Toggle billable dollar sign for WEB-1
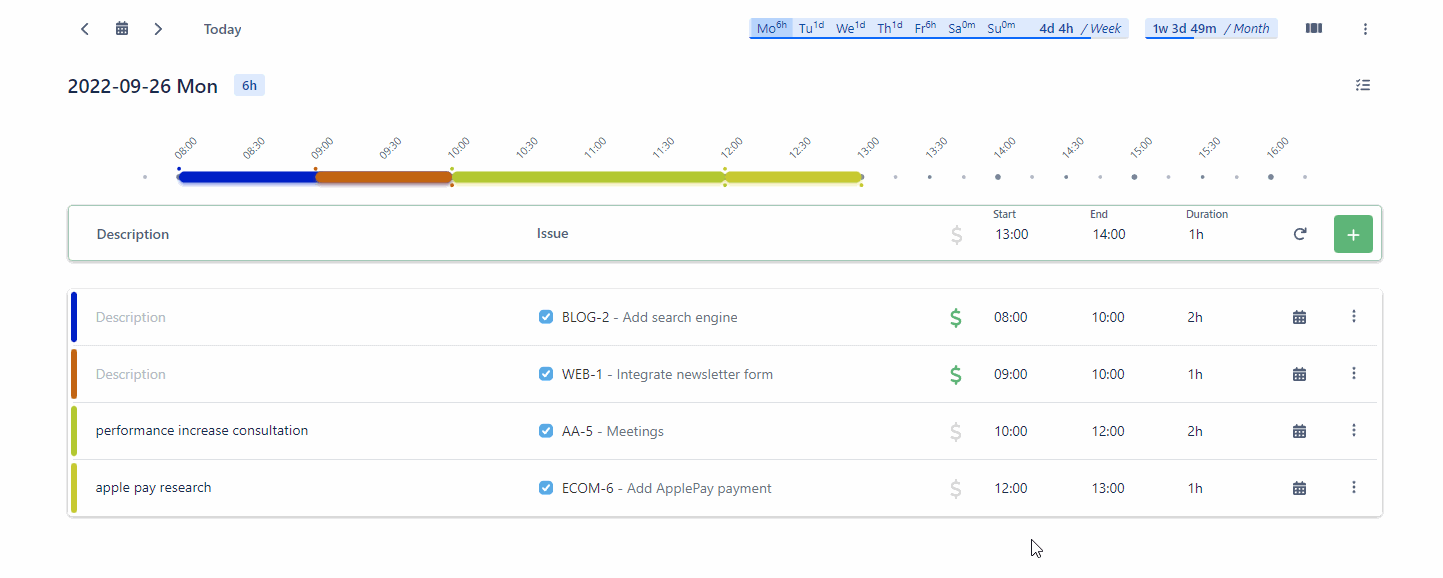This screenshot has width=1443, height=578. [x=955, y=374]
